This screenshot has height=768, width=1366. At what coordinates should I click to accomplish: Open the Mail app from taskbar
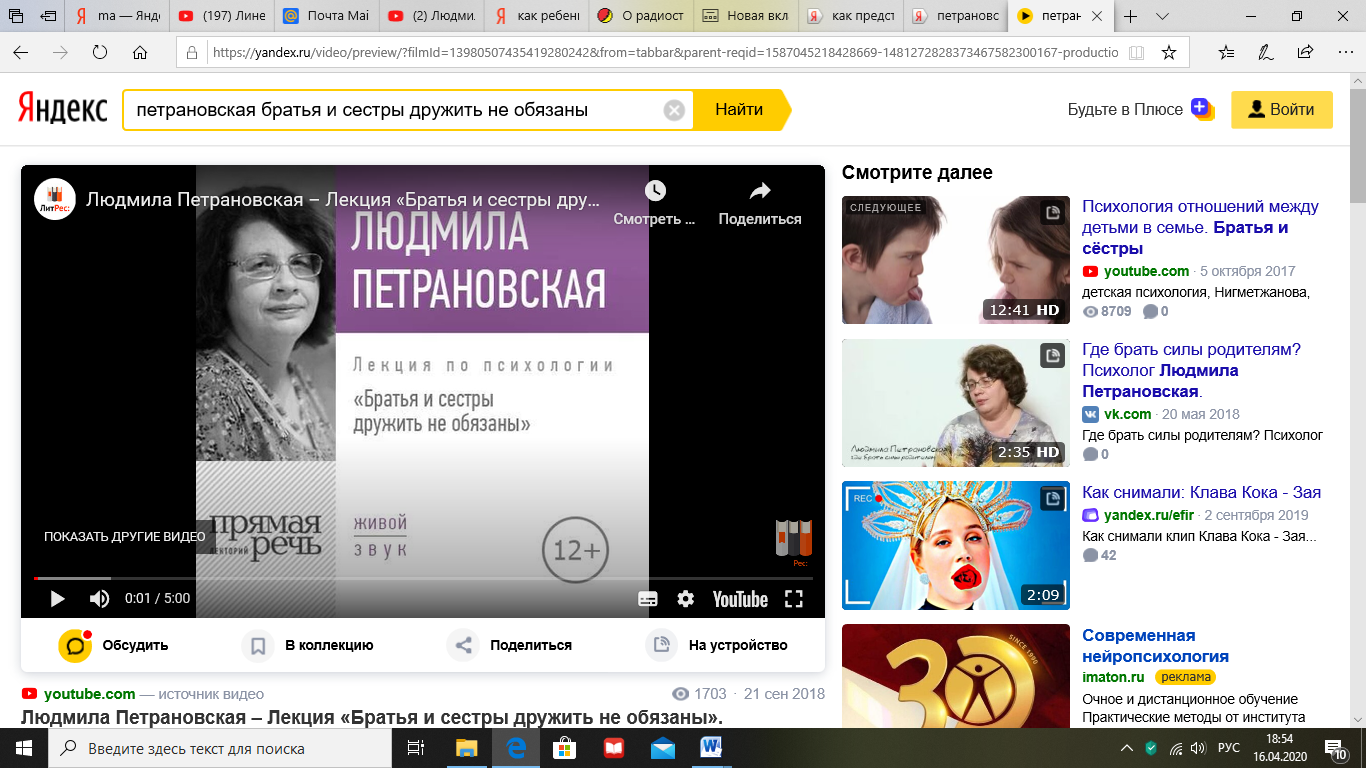point(662,747)
